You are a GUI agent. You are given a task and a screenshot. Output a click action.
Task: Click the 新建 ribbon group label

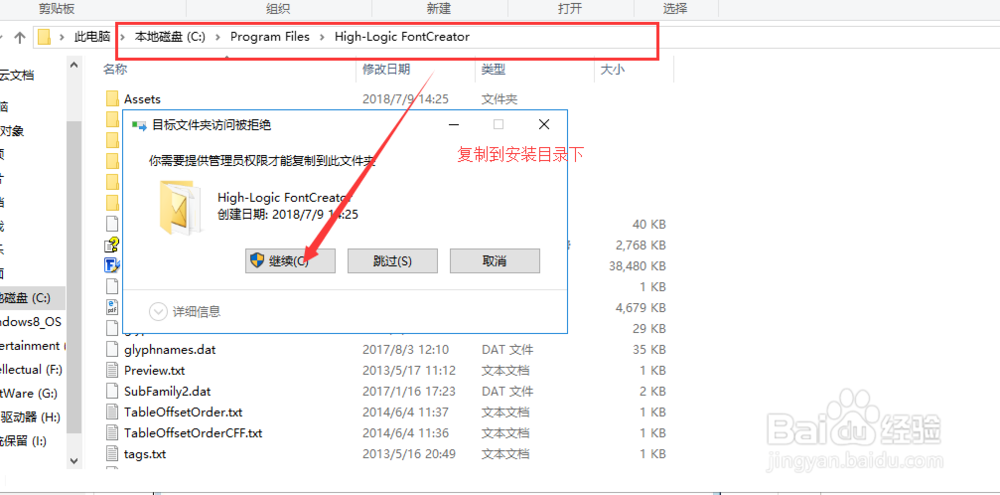tap(439, 8)
